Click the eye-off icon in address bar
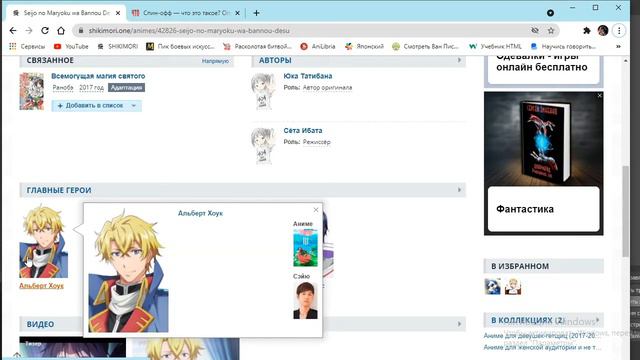This screenshot has height=360, width=640. [x=535, y=31]
